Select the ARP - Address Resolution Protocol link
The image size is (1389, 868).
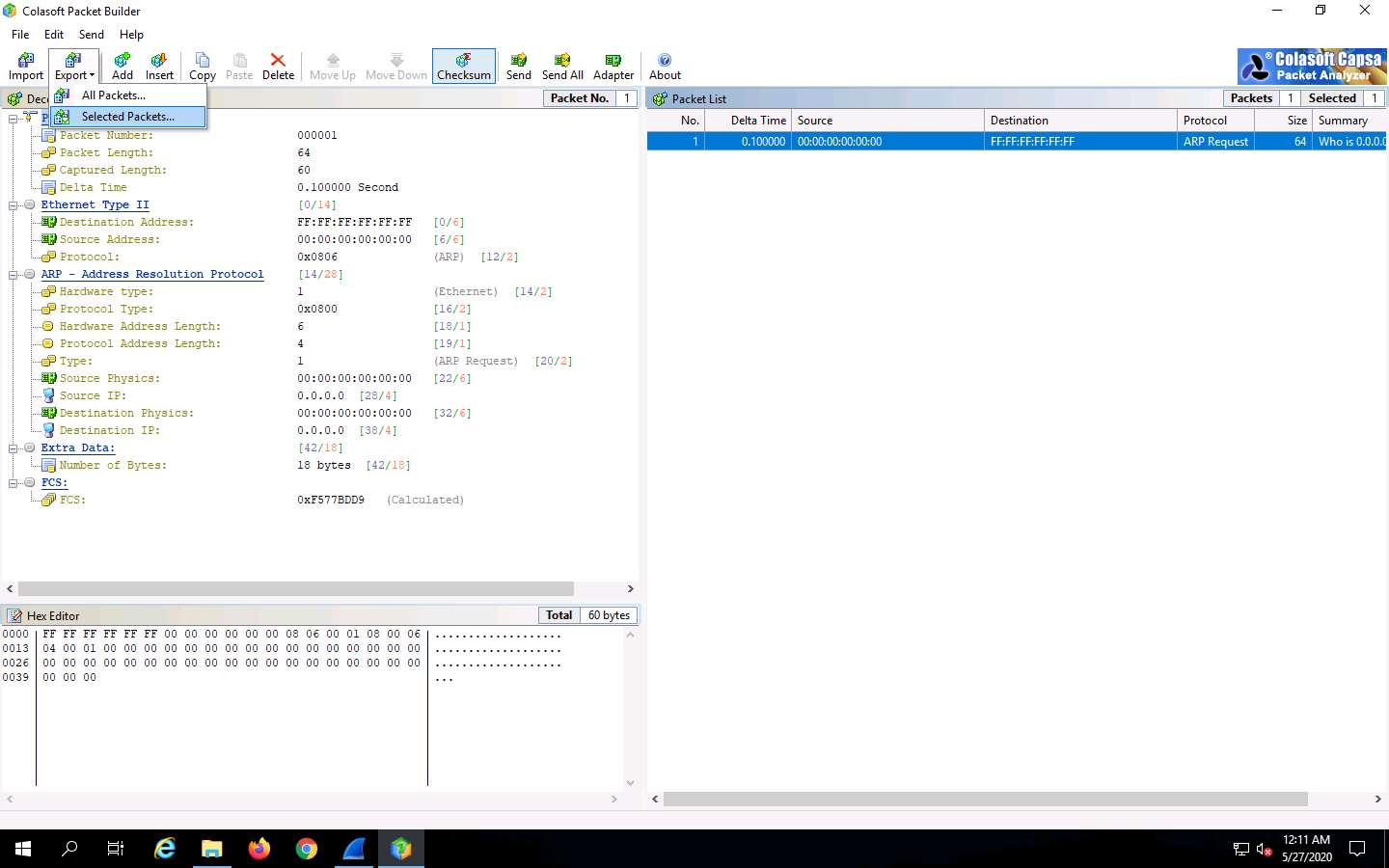coord(152,275)
